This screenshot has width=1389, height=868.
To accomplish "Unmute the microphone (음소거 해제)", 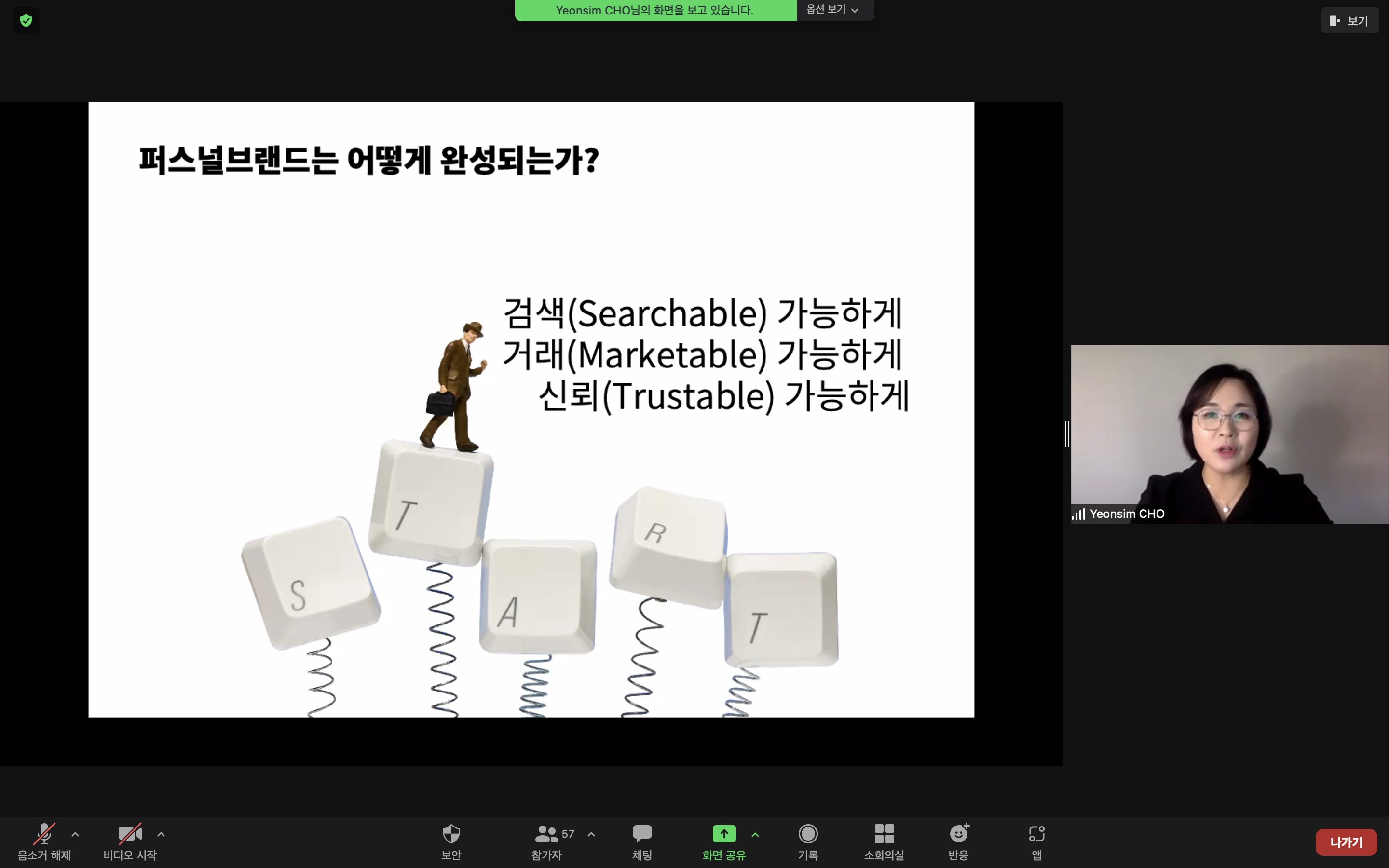I will (44, 834).
